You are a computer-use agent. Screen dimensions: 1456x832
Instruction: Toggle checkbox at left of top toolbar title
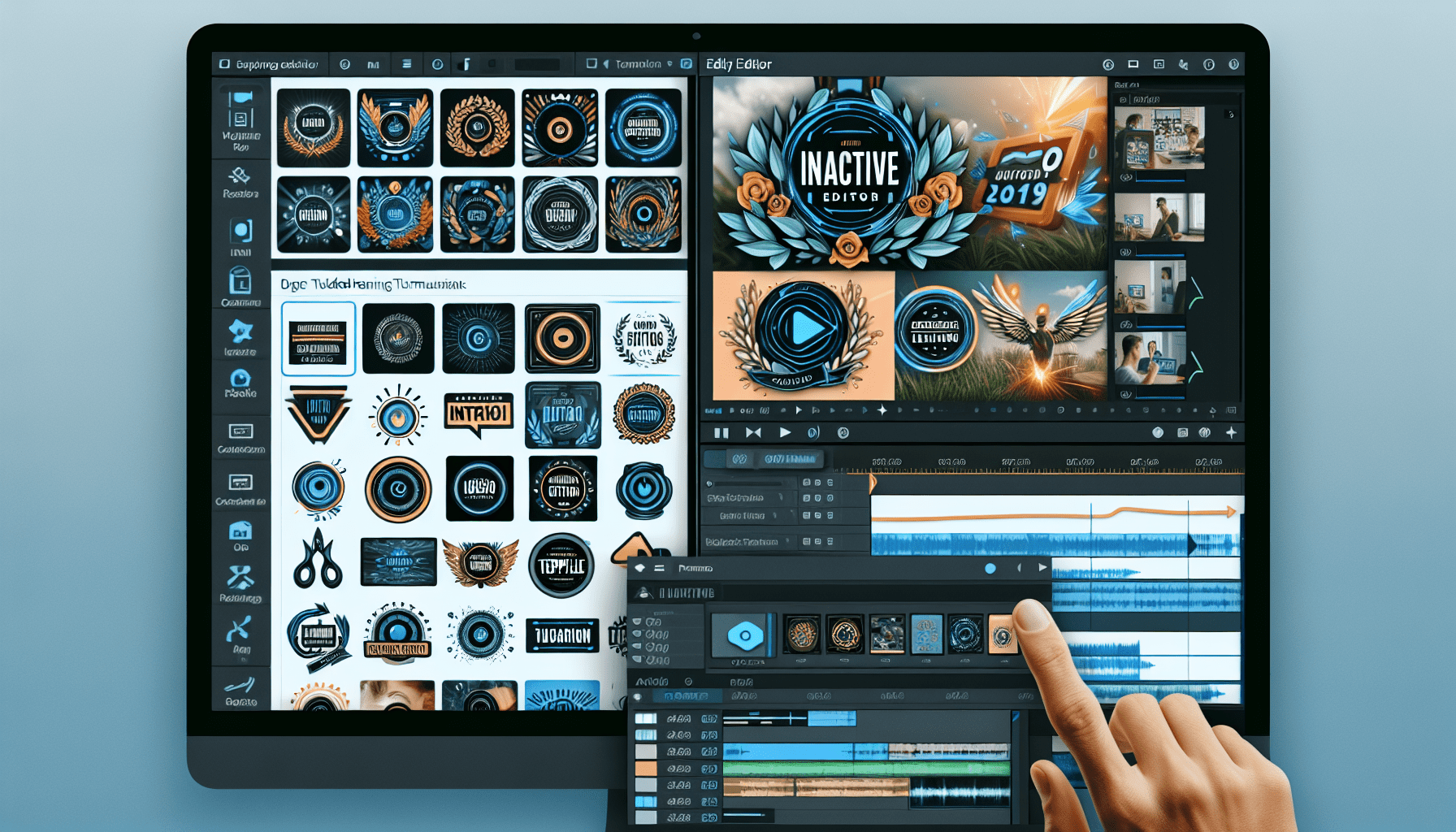coord(224,63)
